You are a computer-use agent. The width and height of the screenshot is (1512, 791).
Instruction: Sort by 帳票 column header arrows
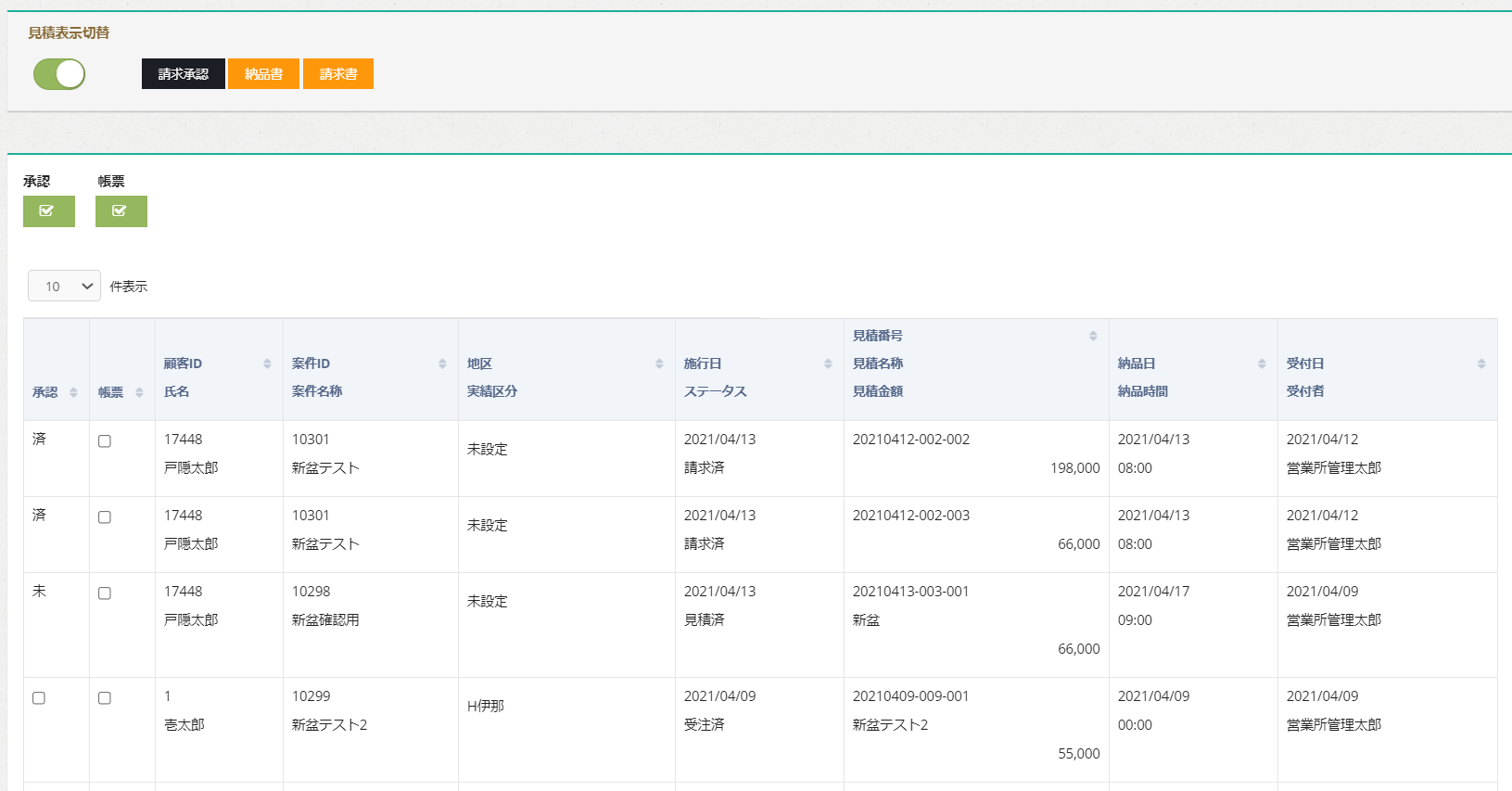point(139,392)
